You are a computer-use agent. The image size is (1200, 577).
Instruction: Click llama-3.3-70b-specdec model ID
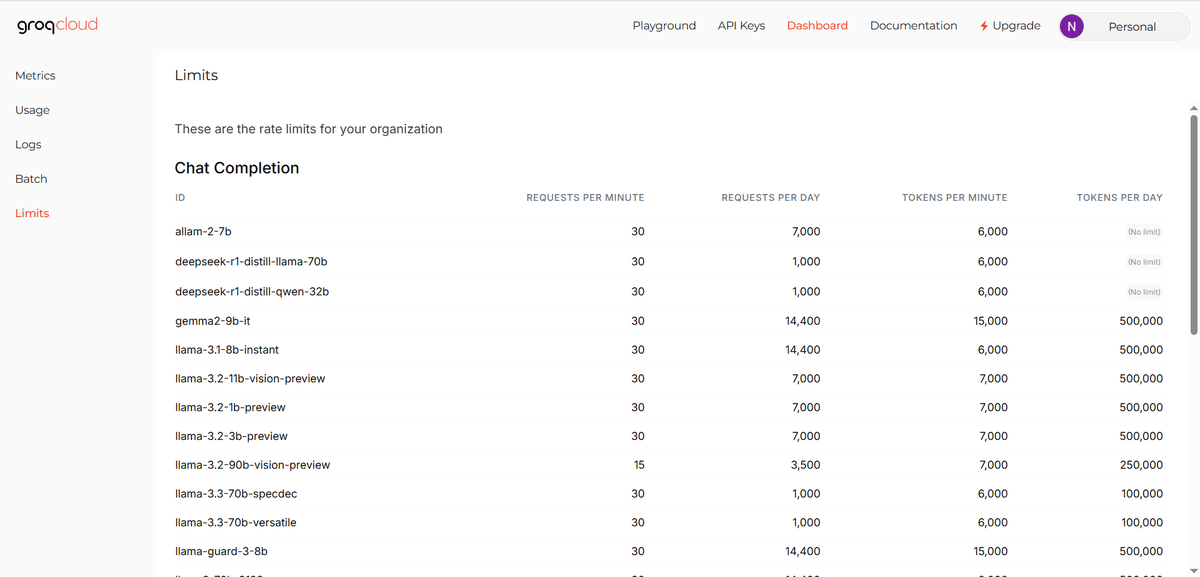click(236, 494)
